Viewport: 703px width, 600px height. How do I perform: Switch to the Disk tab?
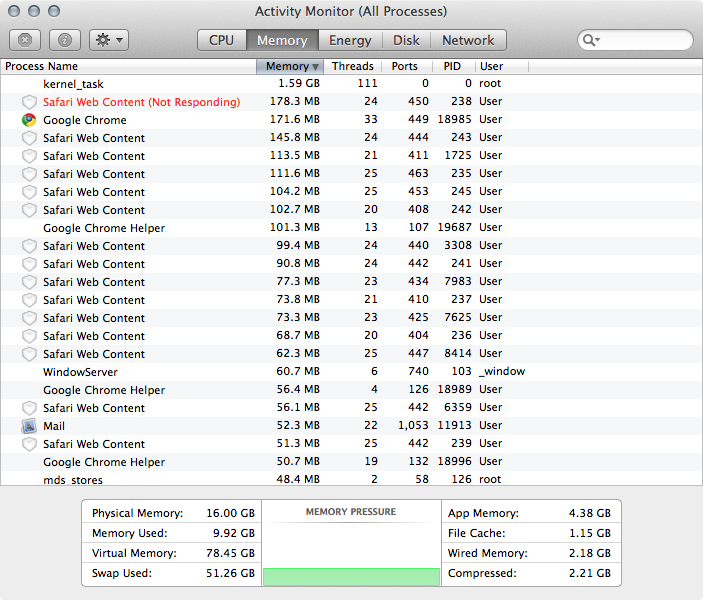[x=406, y=40]
